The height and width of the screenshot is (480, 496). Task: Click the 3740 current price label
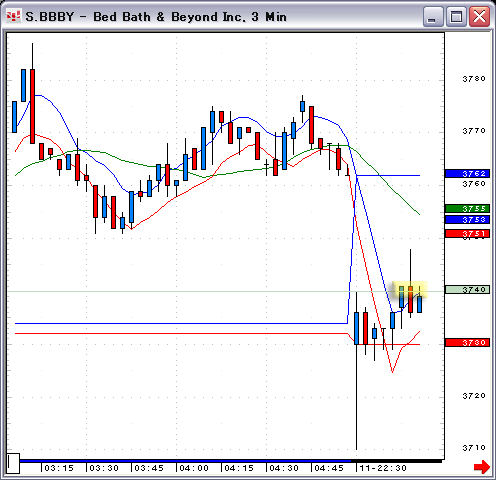[x=467, y=289]
